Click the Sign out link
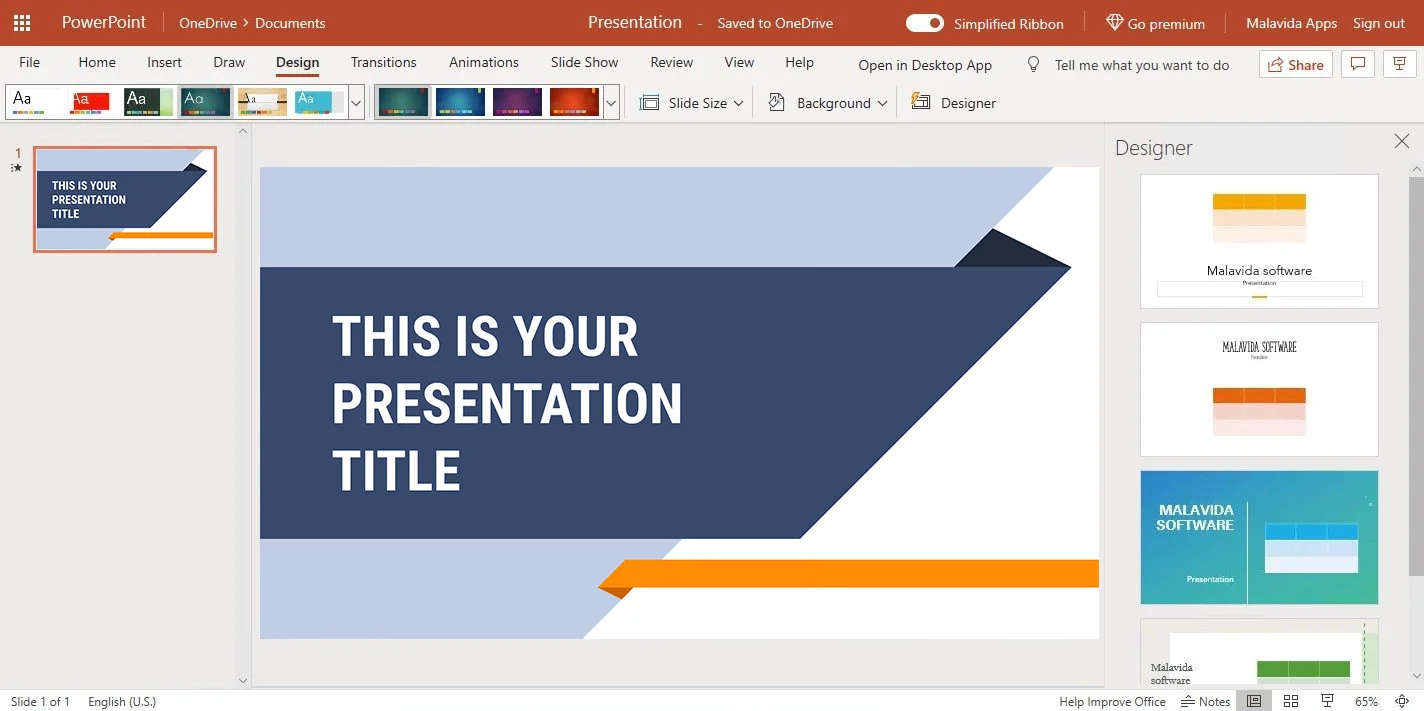1424x711 pixels. (1379, 23)
